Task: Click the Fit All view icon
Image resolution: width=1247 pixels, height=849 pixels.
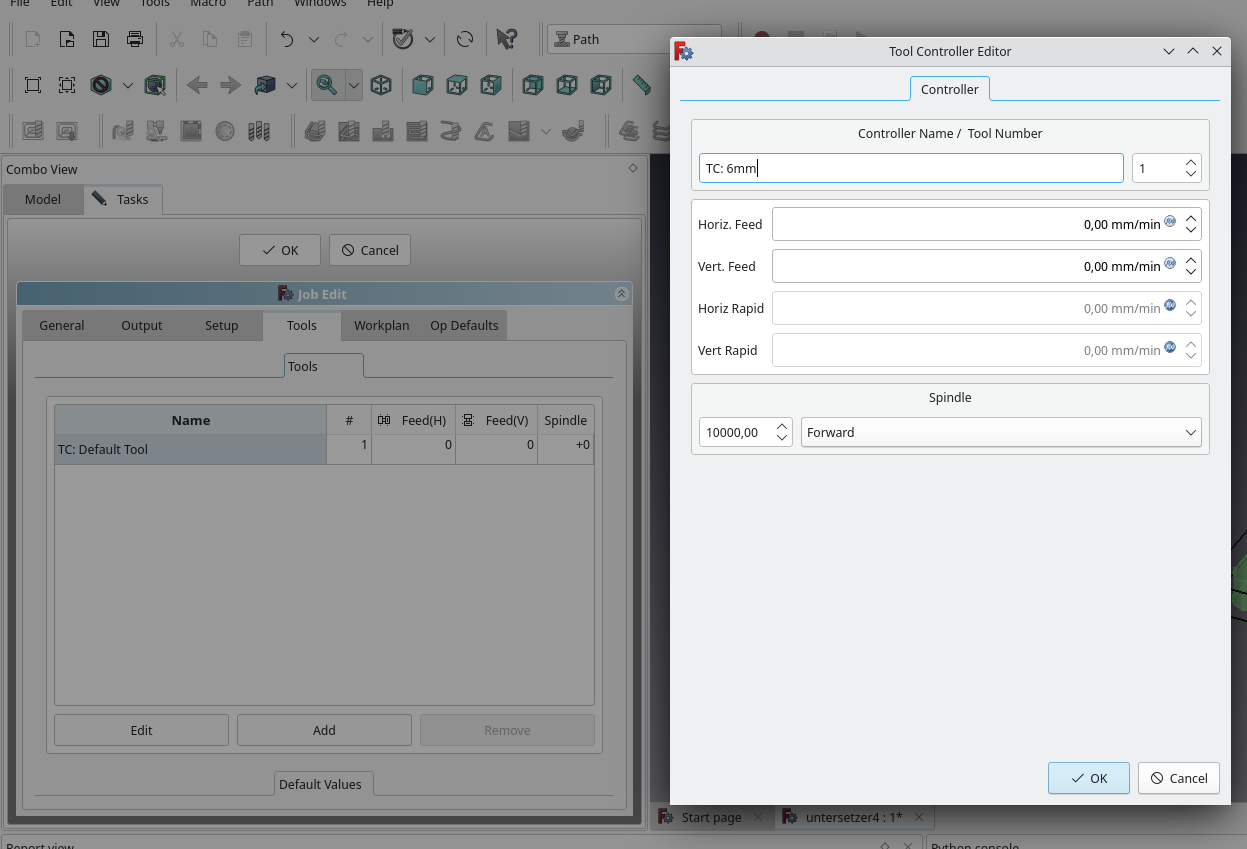Action: point(33,85)
